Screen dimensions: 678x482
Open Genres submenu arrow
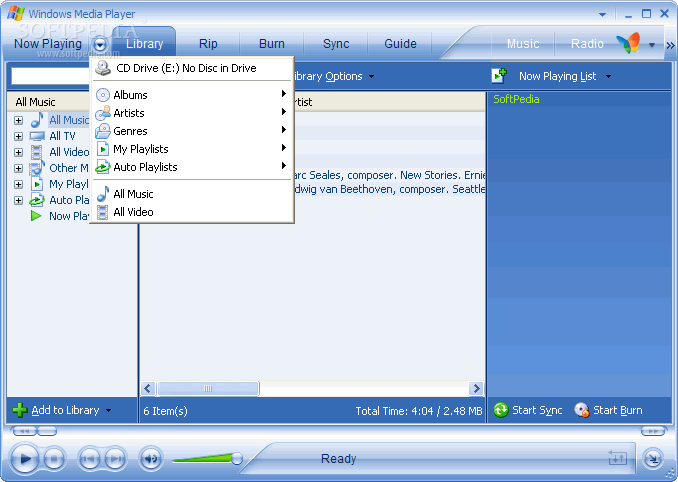(x=284, y=130)
